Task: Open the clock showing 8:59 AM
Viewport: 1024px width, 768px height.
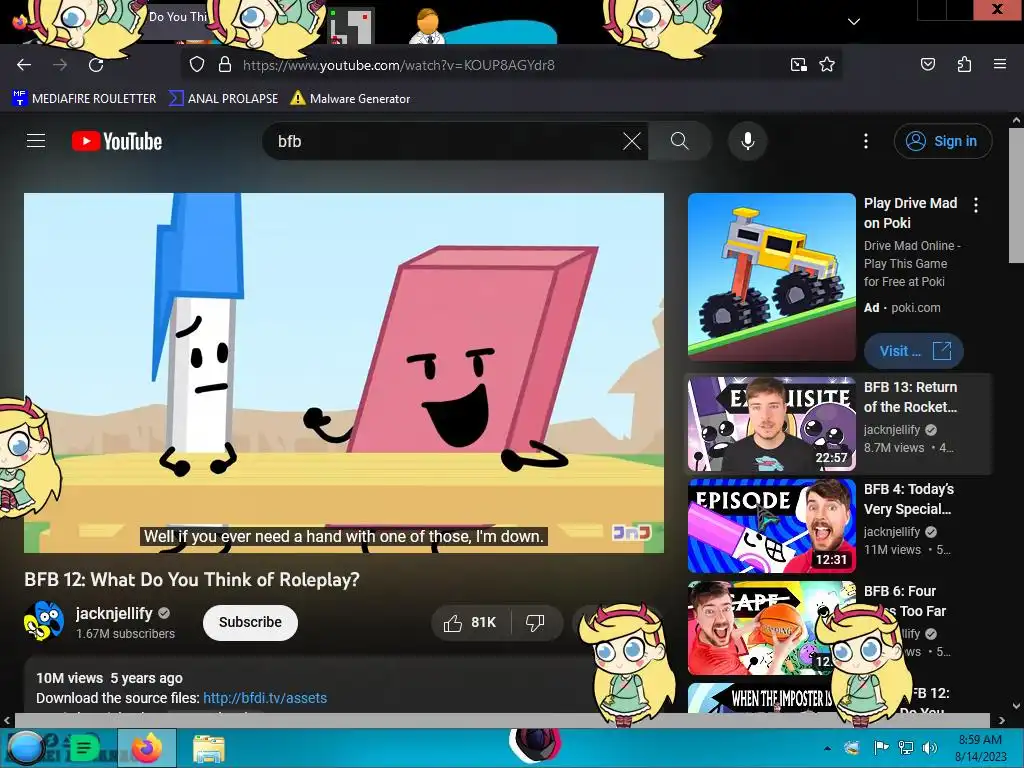Action: (980, 748)
